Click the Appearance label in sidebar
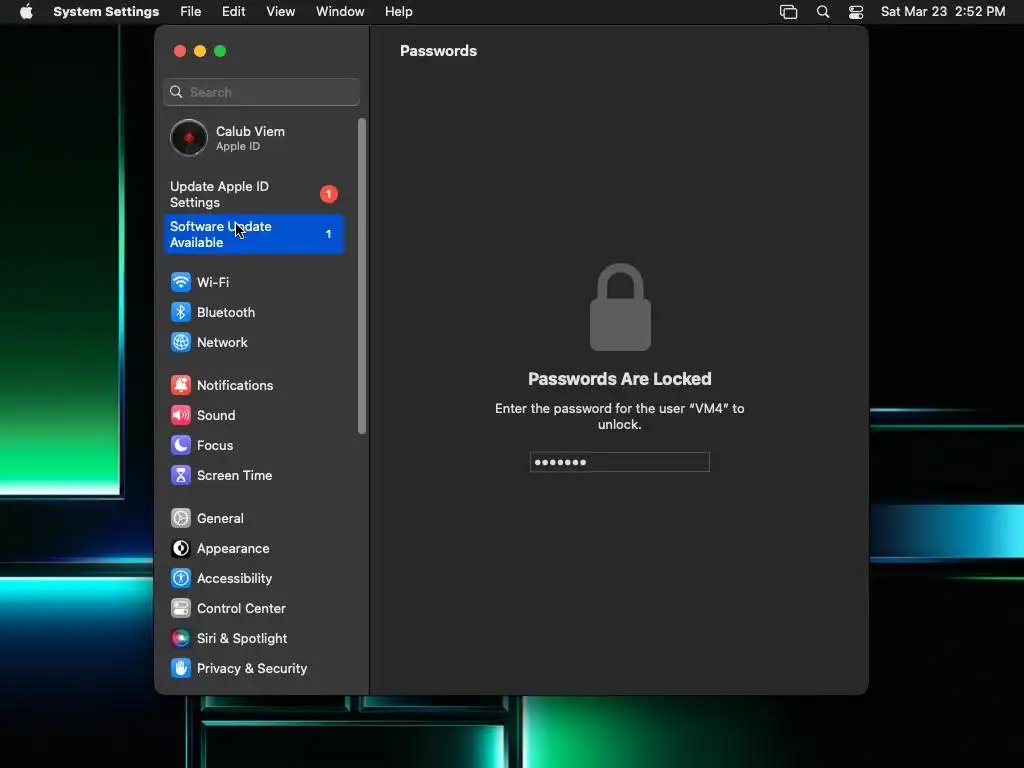Screen dimensions: 1024x768 pyautogui.click(x=233, y=549)
